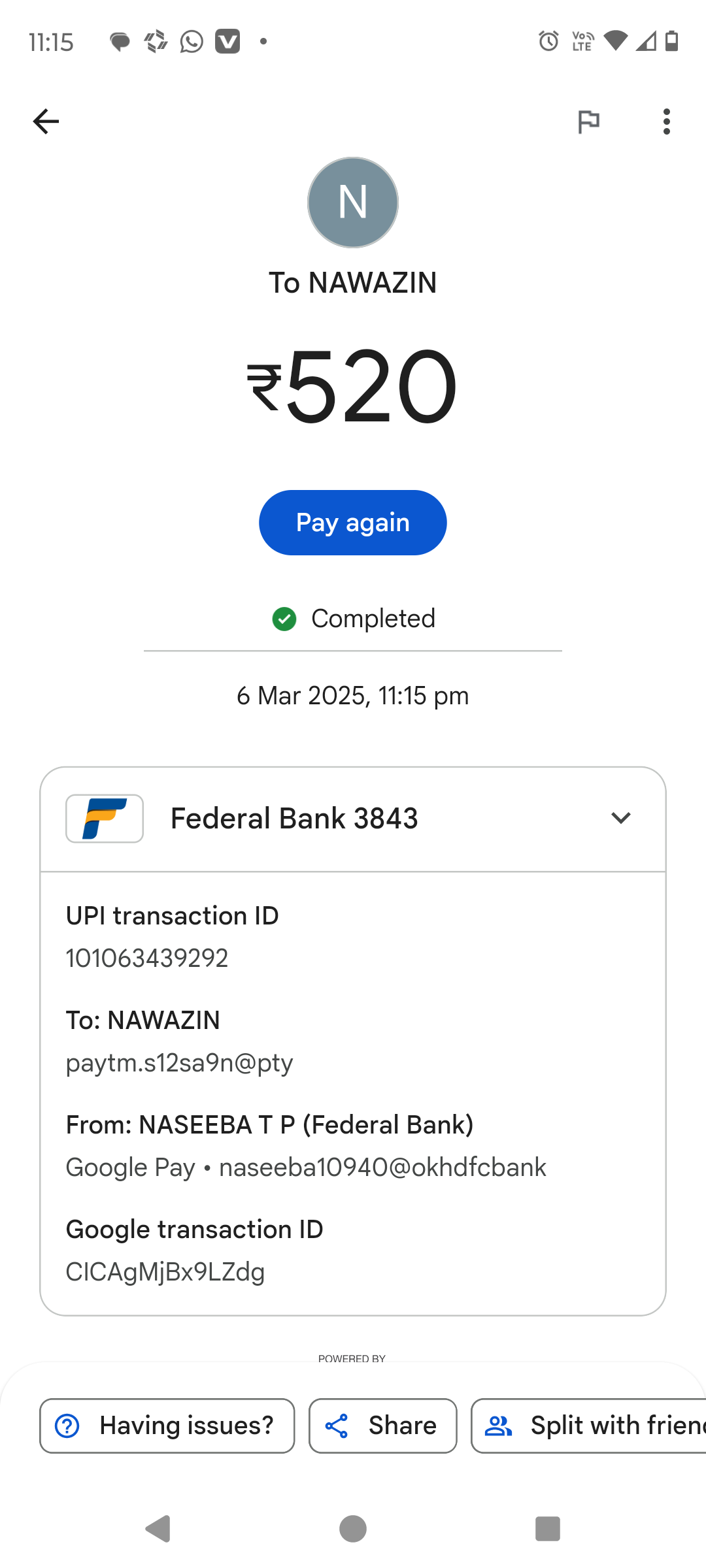Expand the Federal Bank 3843 chevron
Image resolution: width=706 pixels, height=1568 pixels.
[620, 818]
